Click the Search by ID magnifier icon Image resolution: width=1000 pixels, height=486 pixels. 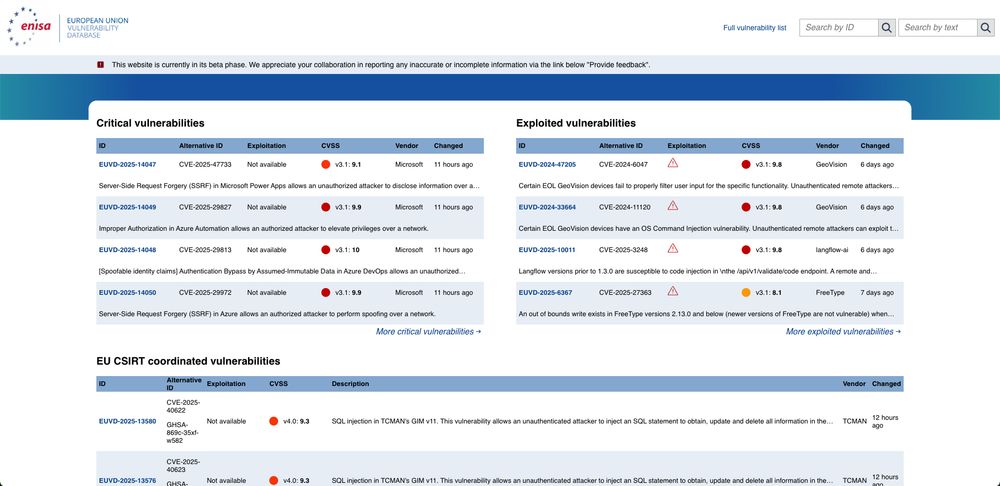886,27
